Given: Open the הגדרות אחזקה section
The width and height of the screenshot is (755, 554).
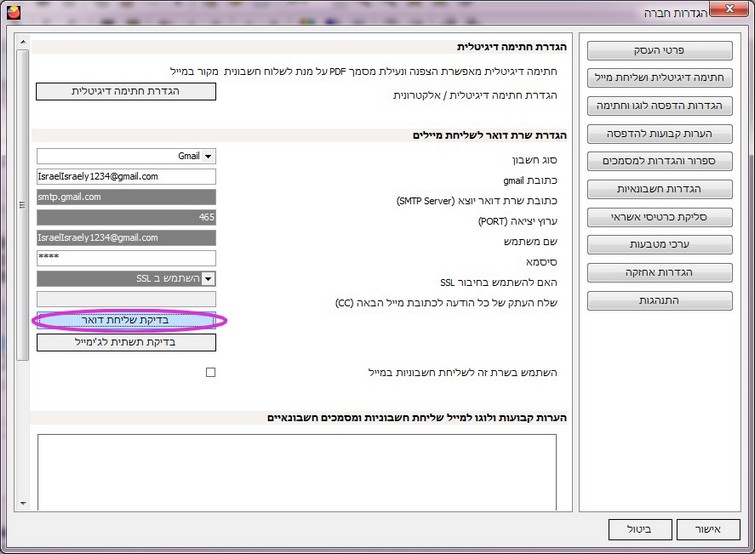Looking at the screenshot, I should pyautogui.click(x=659, y=272).
